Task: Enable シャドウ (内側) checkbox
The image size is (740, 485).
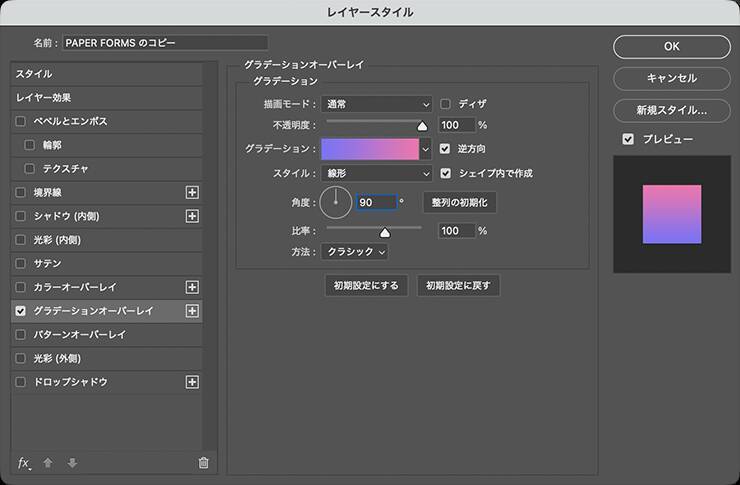Action: click(x=20, y=216)
